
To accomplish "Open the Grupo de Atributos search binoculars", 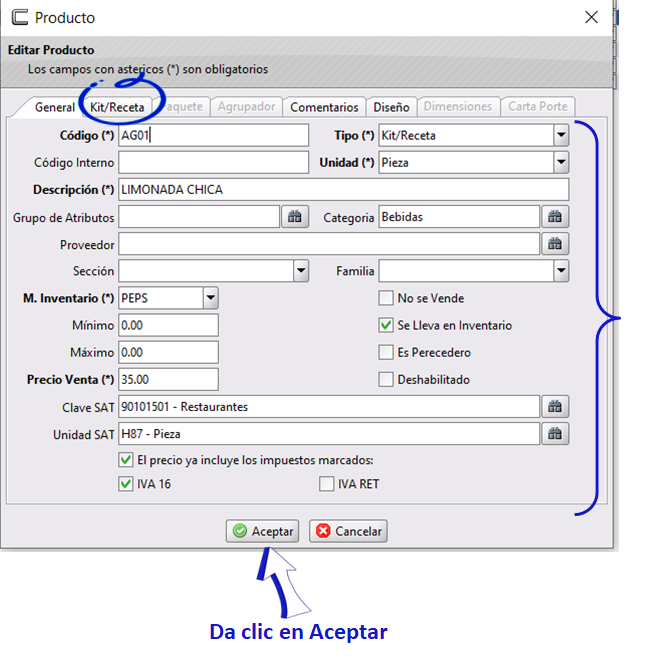I will (x=295, y=217).
